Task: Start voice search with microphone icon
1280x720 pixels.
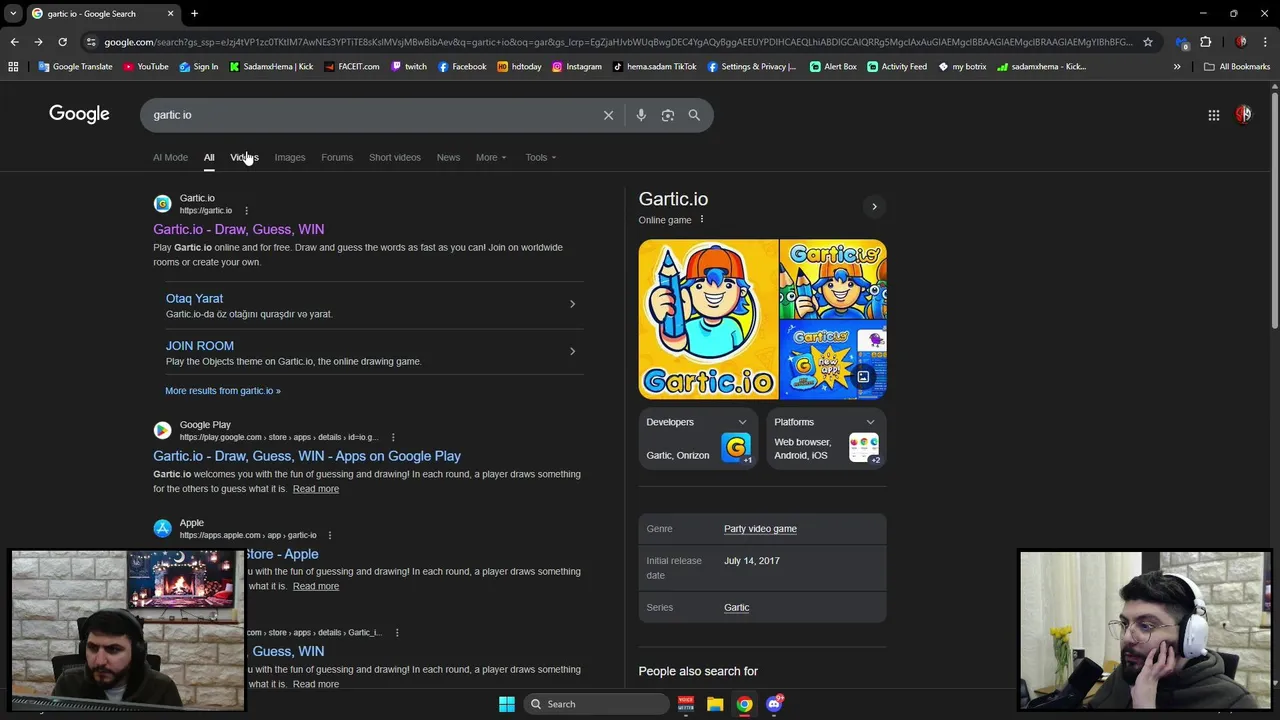Action: pyautogui.click(x=641, y=115)
